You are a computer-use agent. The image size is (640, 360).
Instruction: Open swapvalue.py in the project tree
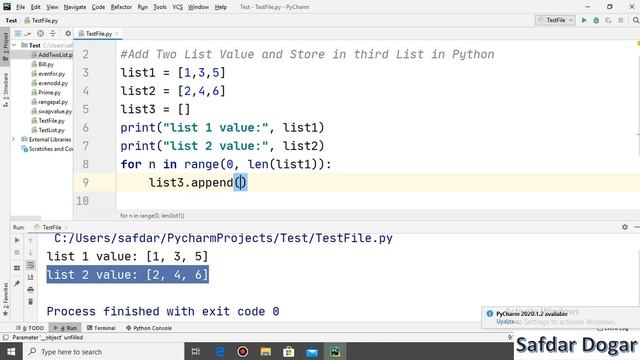pyautogui.click(x=52, y=111)
